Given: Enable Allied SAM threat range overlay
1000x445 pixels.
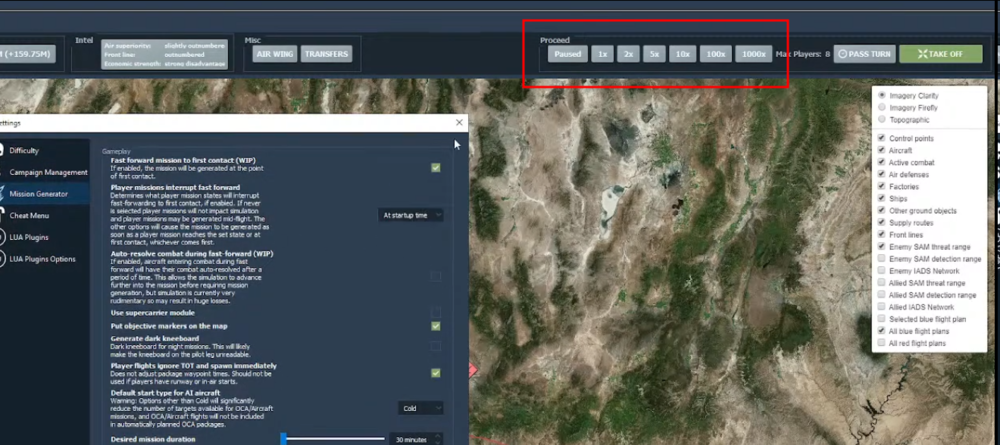Looking at the screenshot, I should click(881, 282).
